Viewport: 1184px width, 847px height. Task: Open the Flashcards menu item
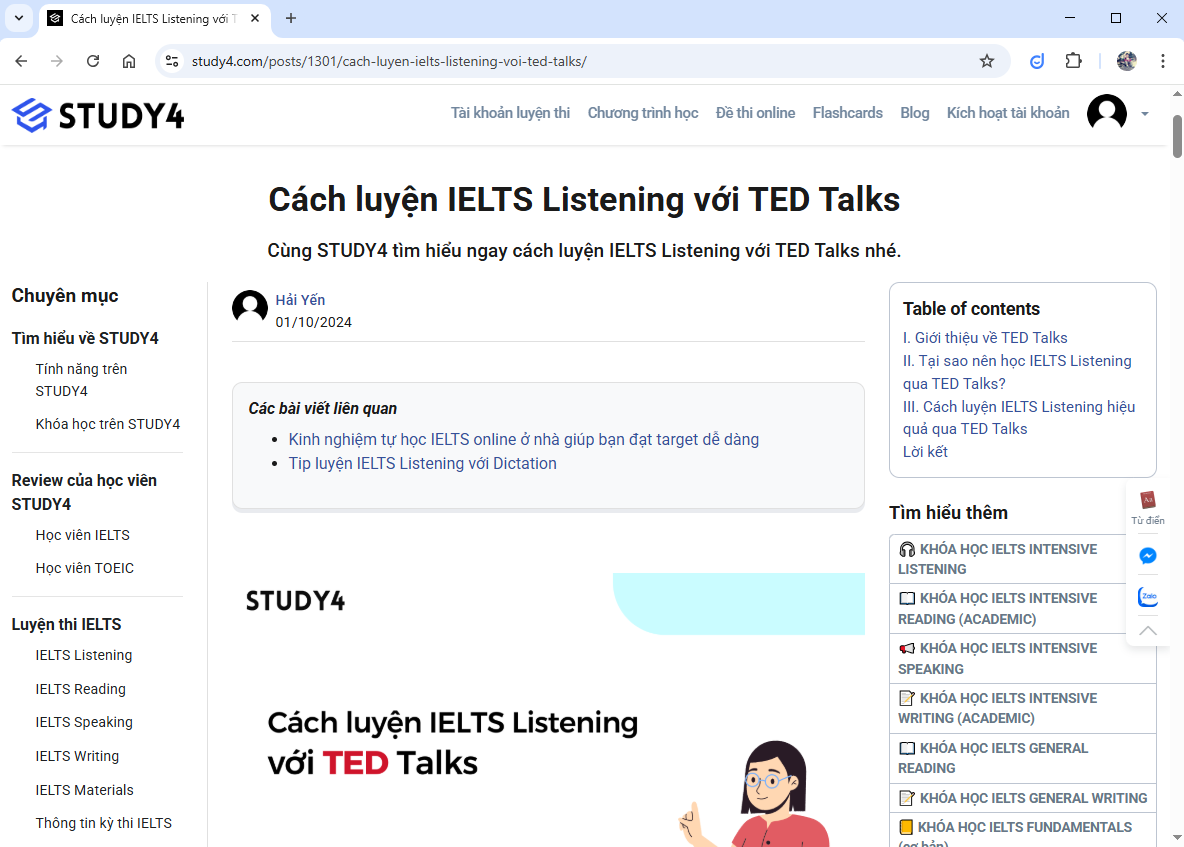[x=847, y=113]
